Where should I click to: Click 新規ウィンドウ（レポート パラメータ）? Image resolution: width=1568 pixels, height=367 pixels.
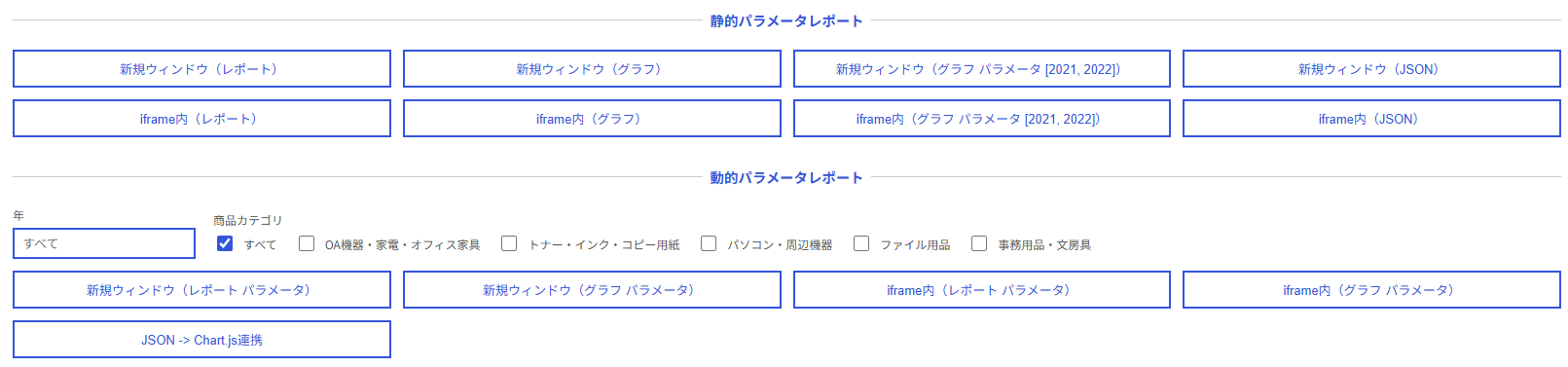click(201, 290)
